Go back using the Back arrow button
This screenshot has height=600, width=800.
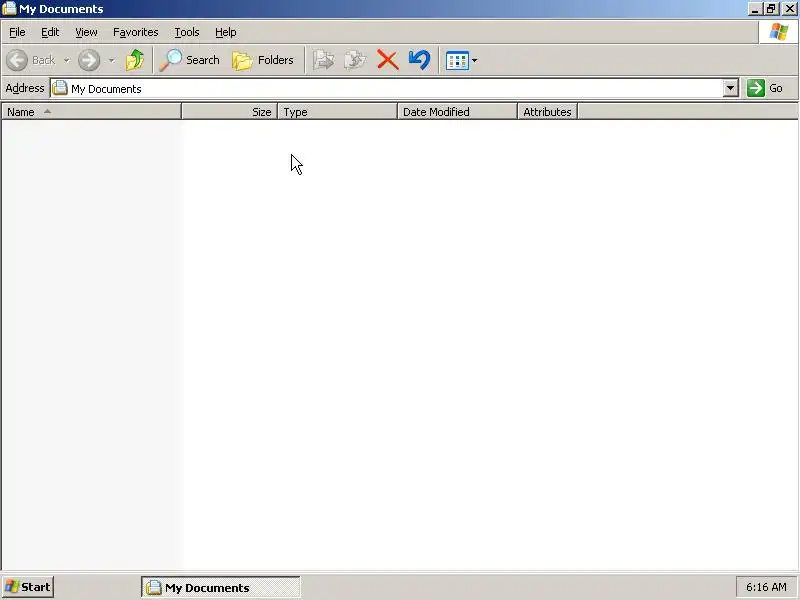pyautogui.click(x=31, y=60)
